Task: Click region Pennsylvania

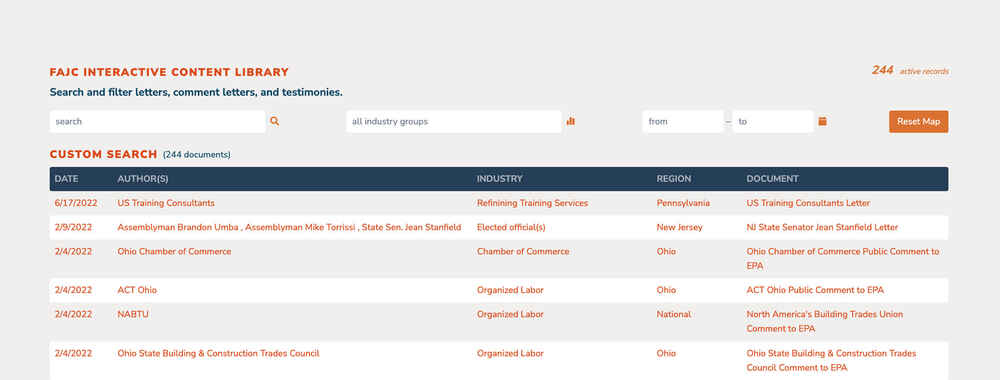Action: tap(683, 203)
